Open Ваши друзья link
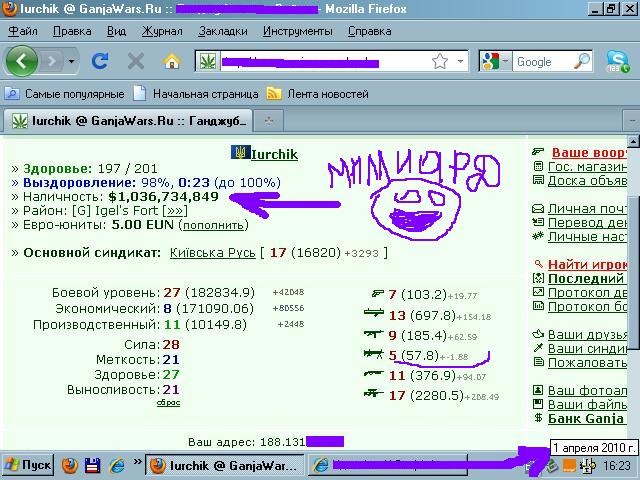 (x=587, y=335)
